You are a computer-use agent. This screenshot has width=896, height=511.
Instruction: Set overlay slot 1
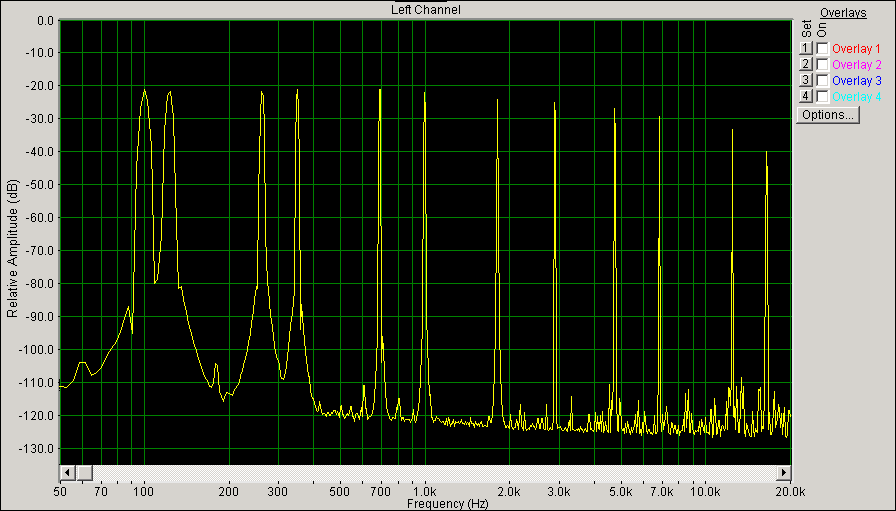click(x=806, y=49)
